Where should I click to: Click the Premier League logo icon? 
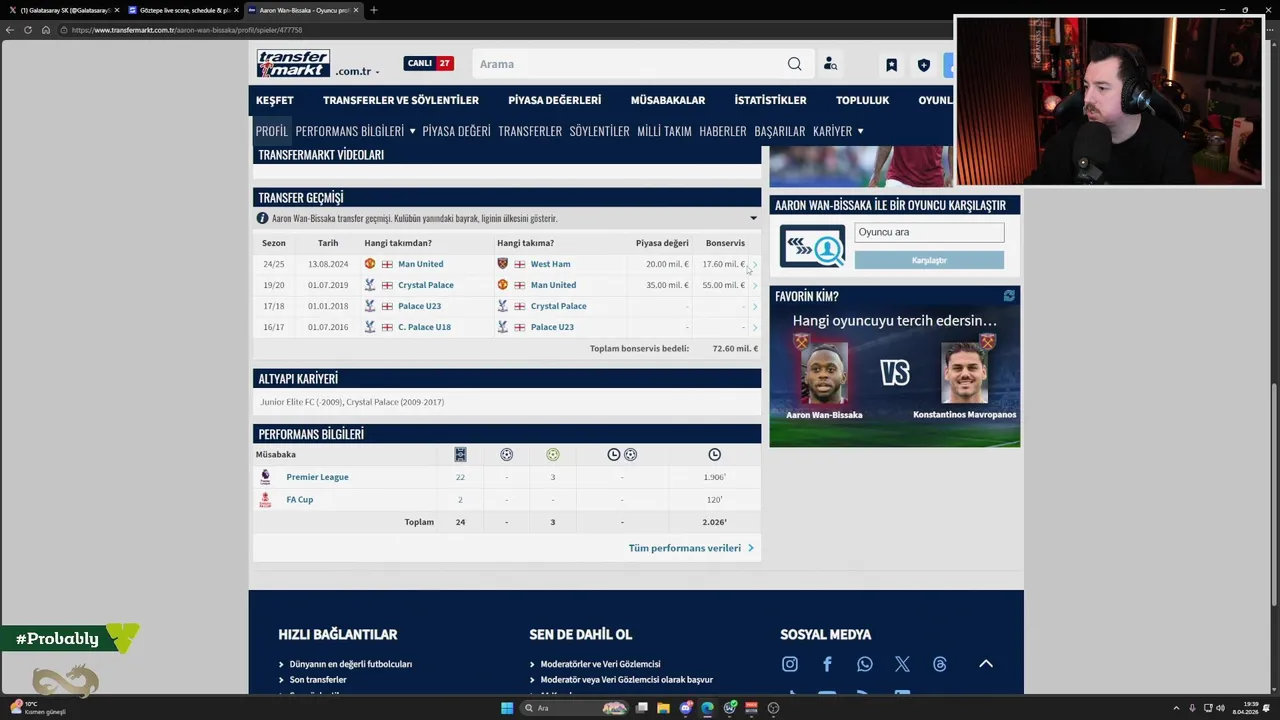coord(265,477)
